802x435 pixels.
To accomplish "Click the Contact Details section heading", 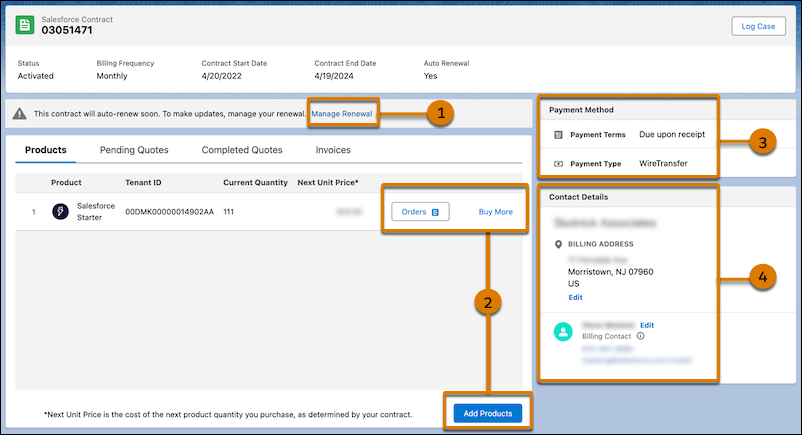I will (578, 197).
